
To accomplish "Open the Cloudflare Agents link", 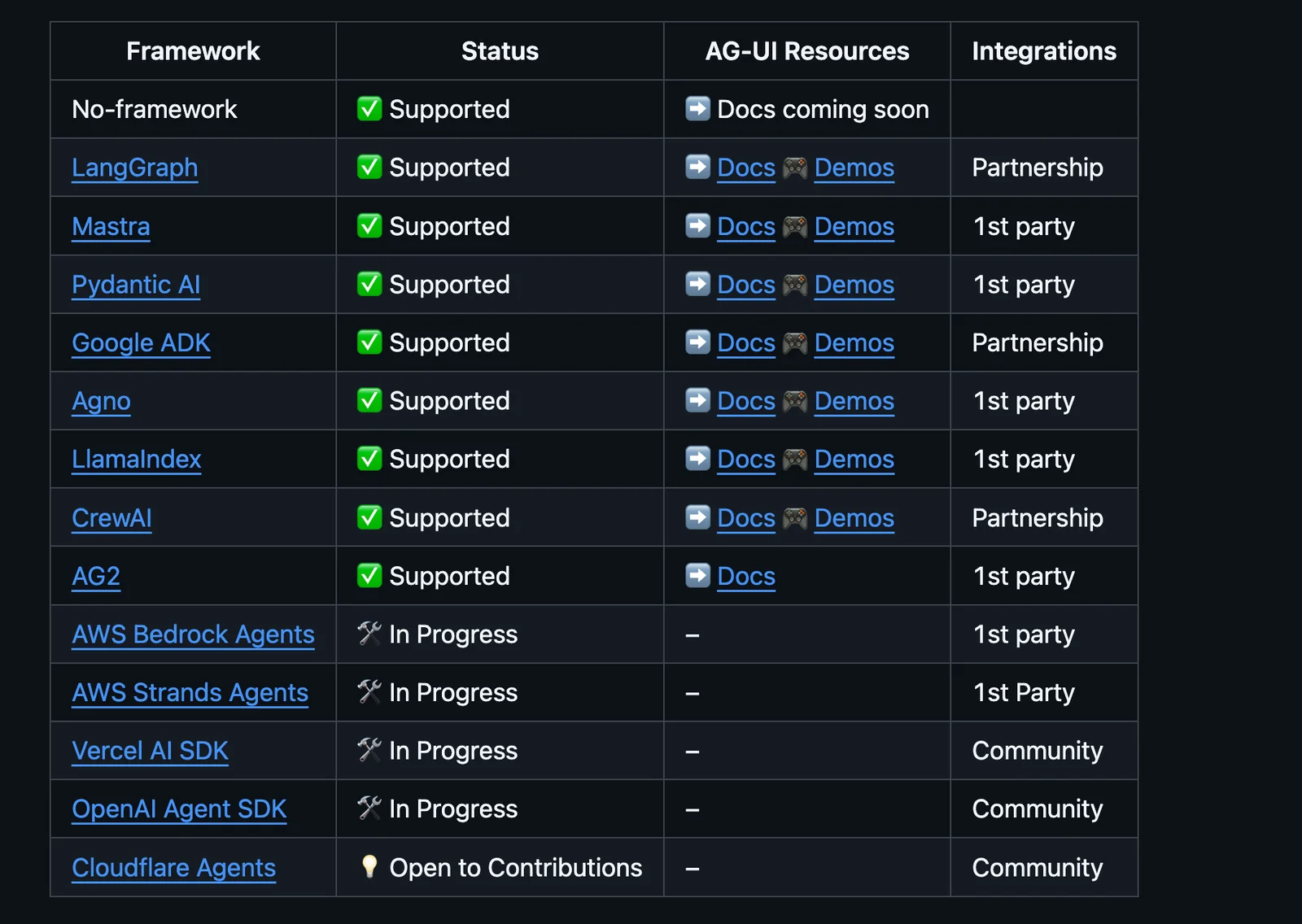I will [173, 868].
